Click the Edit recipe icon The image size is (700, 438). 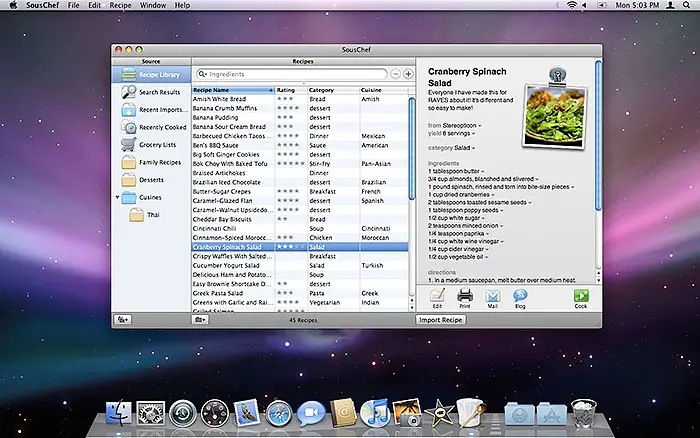(437, 298)
